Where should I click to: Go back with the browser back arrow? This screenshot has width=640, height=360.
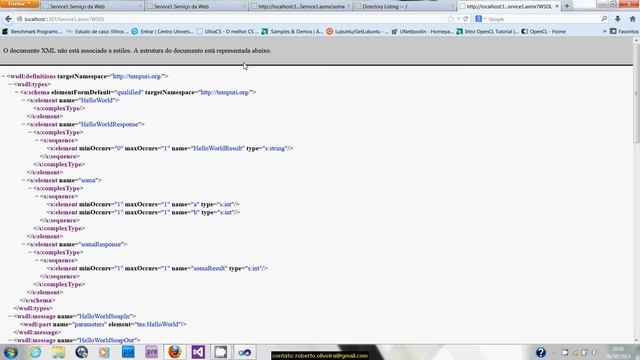pos(8,19)
